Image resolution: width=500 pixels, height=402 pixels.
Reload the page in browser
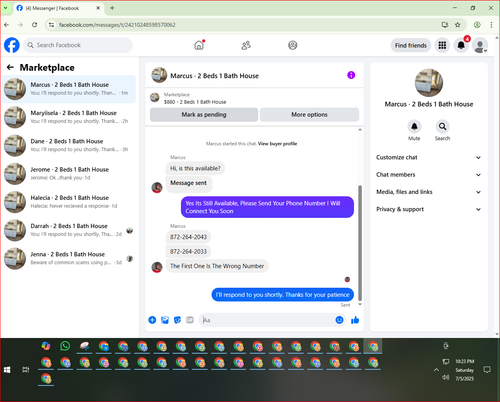tap(34, 25)
